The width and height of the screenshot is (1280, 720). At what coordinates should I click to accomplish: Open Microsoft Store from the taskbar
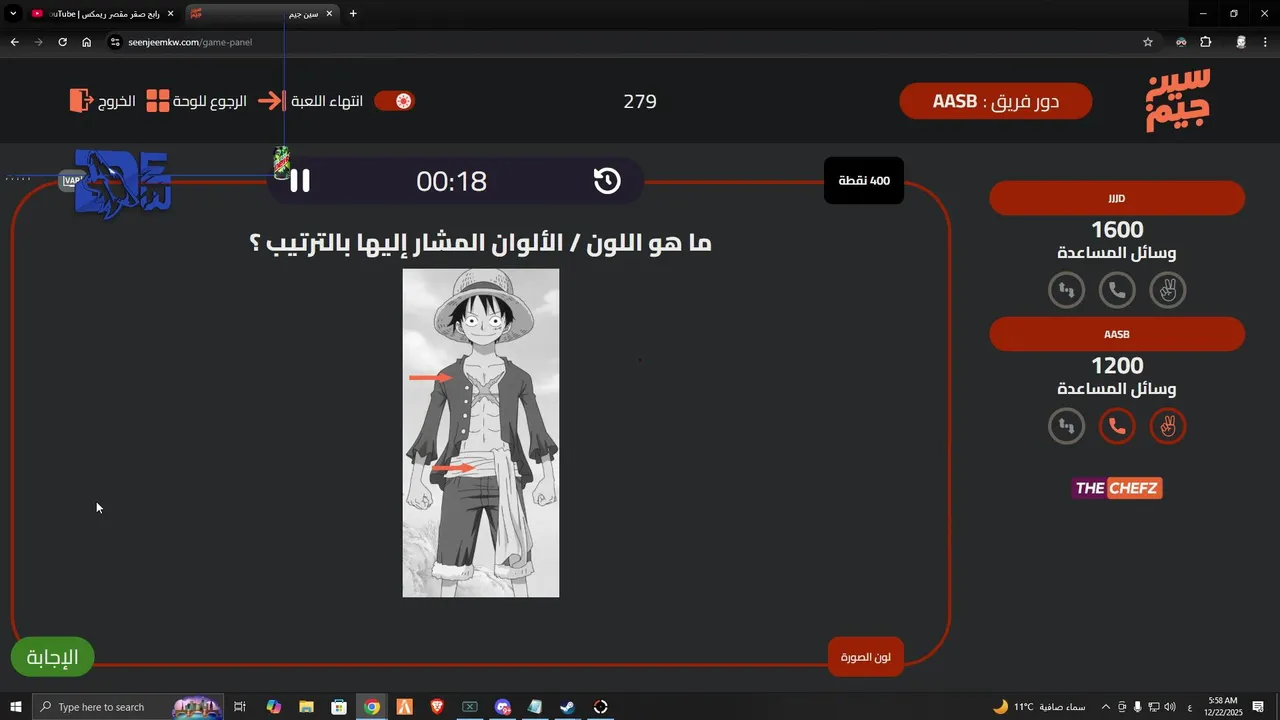339,707
